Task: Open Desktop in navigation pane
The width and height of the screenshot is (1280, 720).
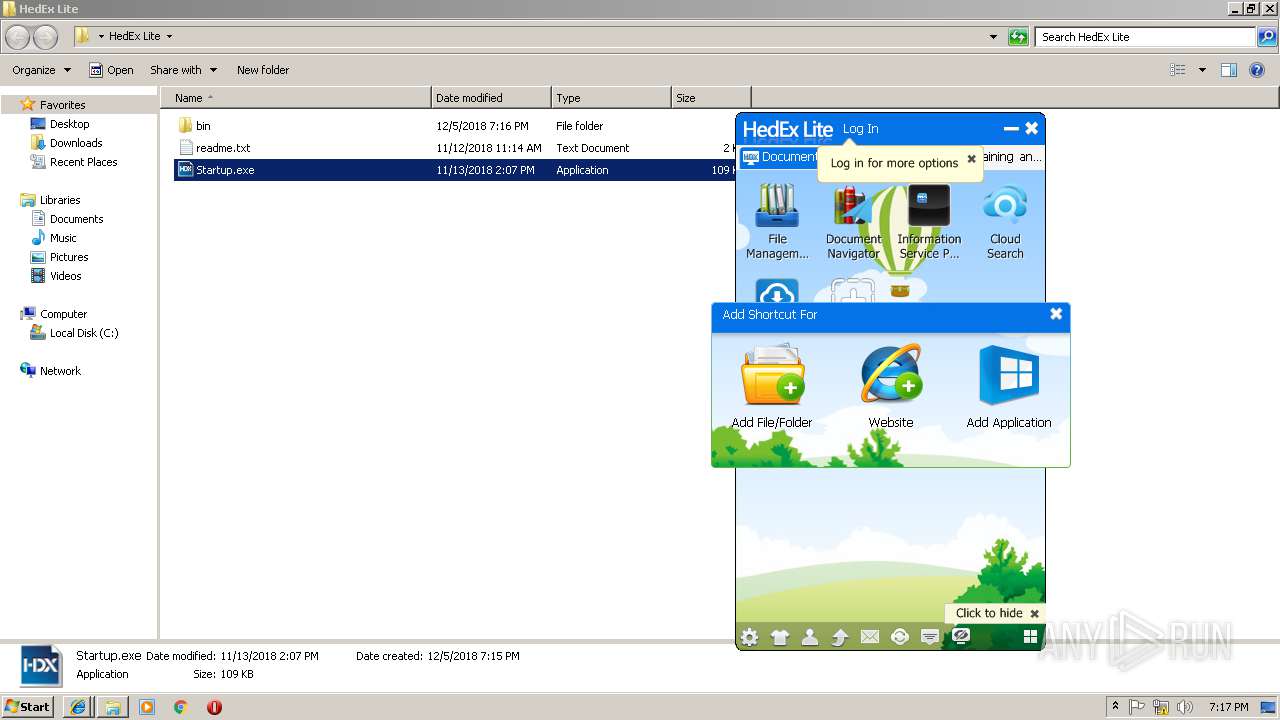Action: pyautogui.click(x=69, y=124)
